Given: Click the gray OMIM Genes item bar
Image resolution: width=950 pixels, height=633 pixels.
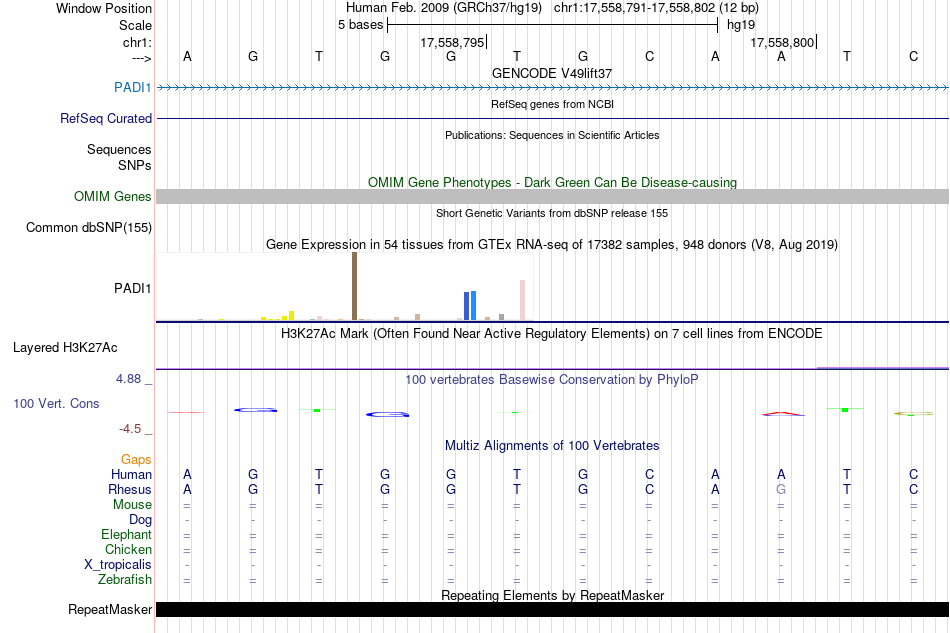Looking at the screenshot, I should click(x=553, y=196).
